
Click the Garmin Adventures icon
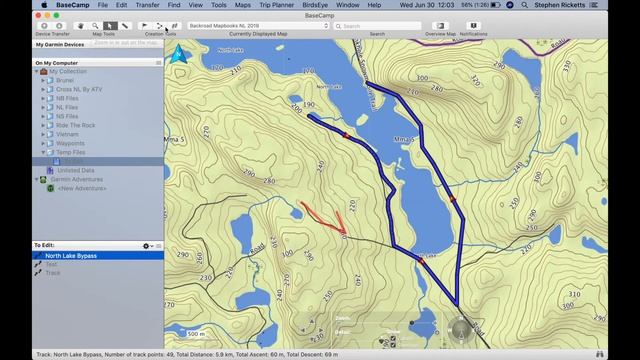43,179
